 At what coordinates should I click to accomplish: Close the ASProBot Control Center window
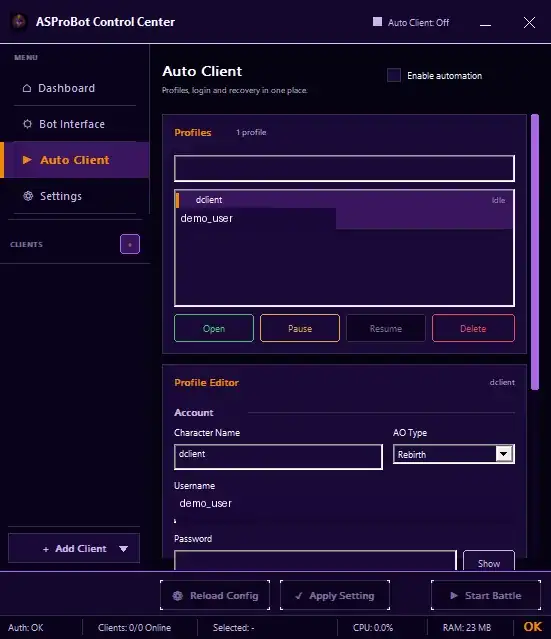point(529,22)
